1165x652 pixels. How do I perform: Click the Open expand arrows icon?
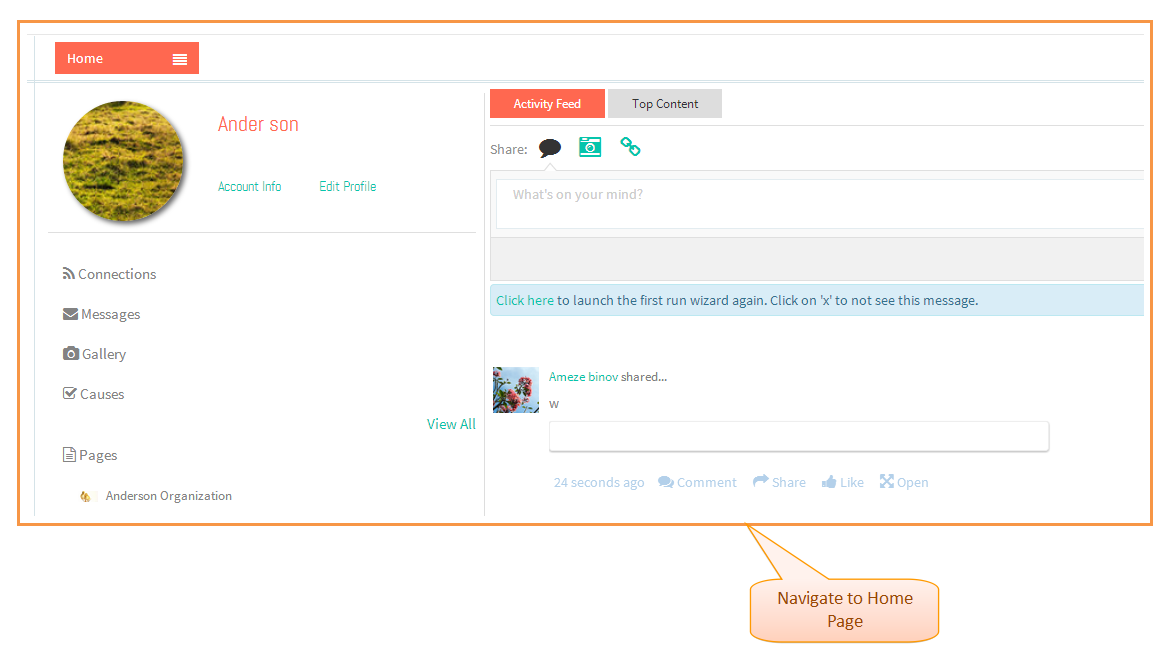[x=886, y=481]
